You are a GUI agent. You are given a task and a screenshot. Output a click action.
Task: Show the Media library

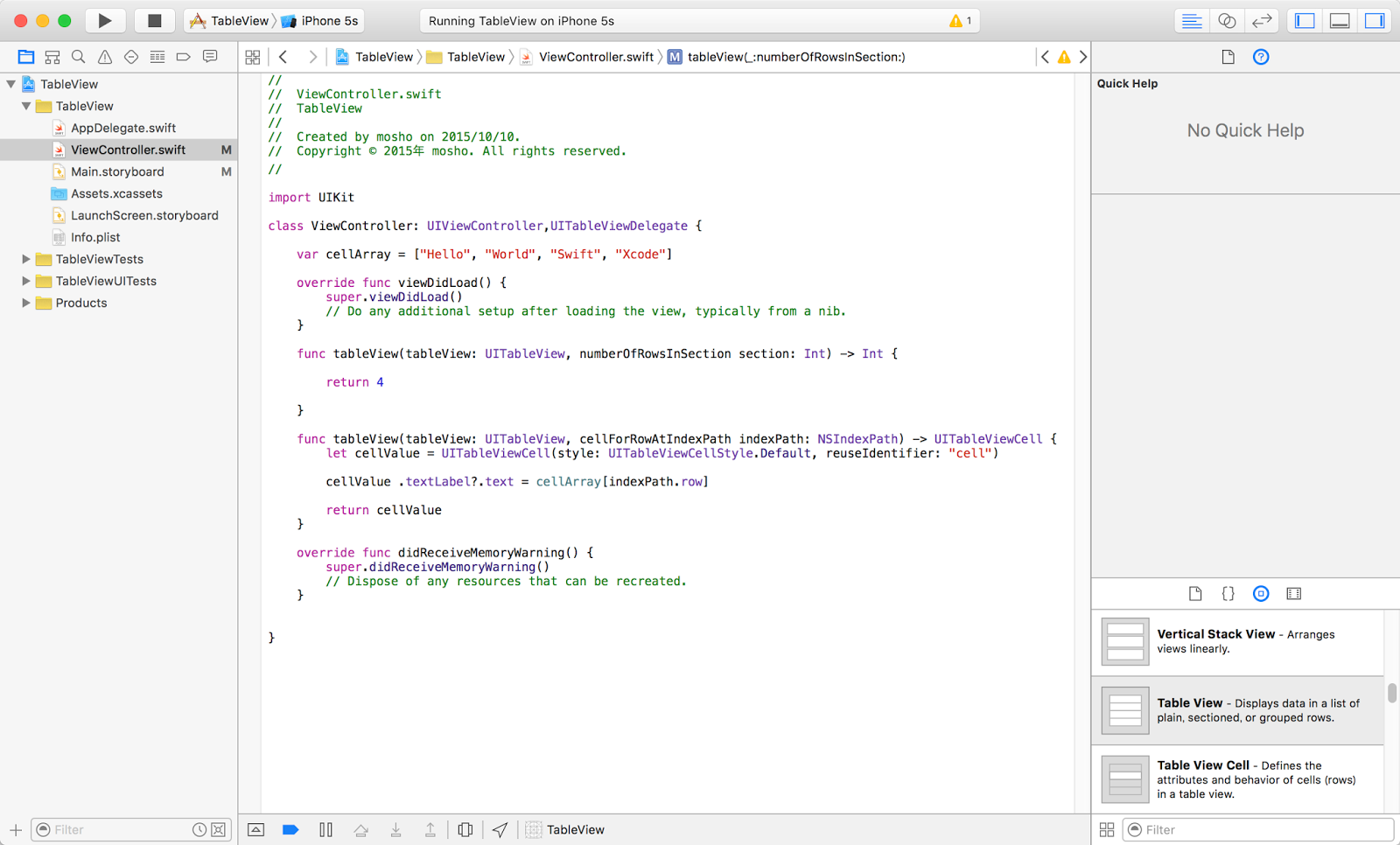tap(1294, 594)
